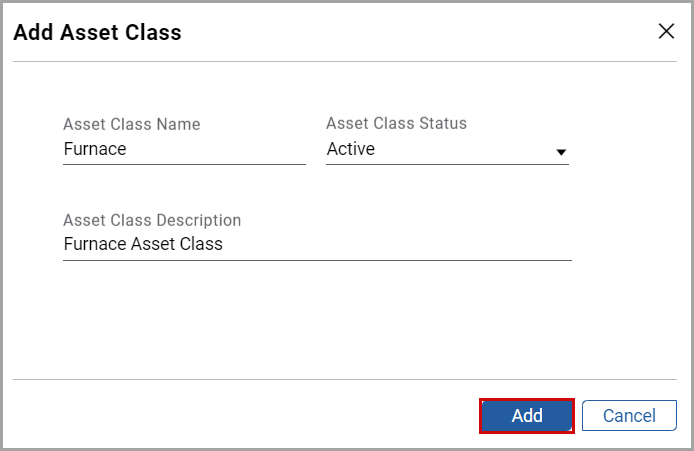This screenshot has width=694, height=451.
Task: Click the Asset Class Name label
Action: pos(131,124)
